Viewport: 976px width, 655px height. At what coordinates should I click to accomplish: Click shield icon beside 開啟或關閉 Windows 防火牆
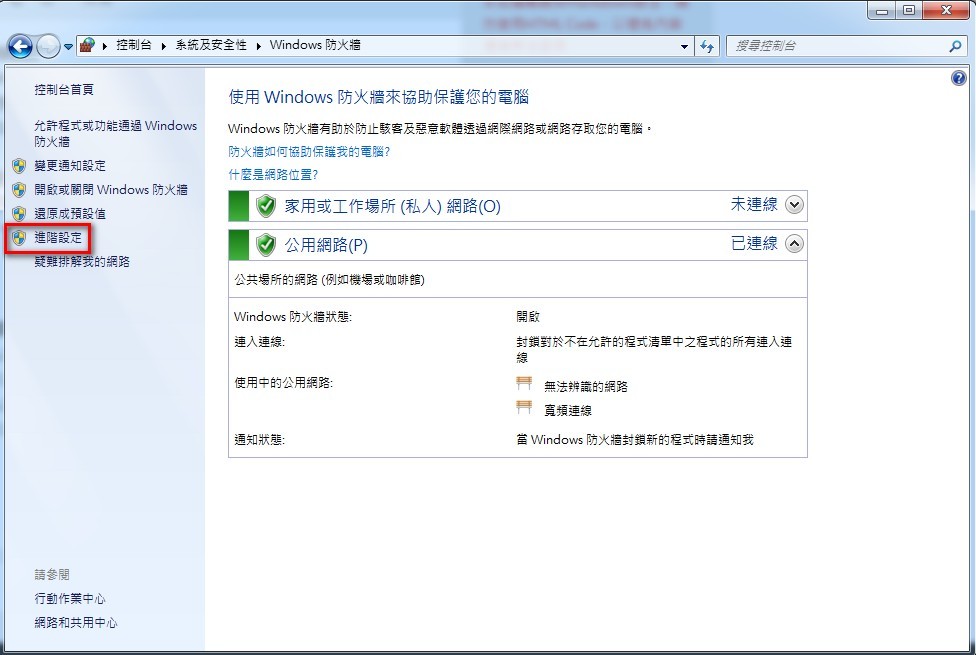click(x=19, y=189)
